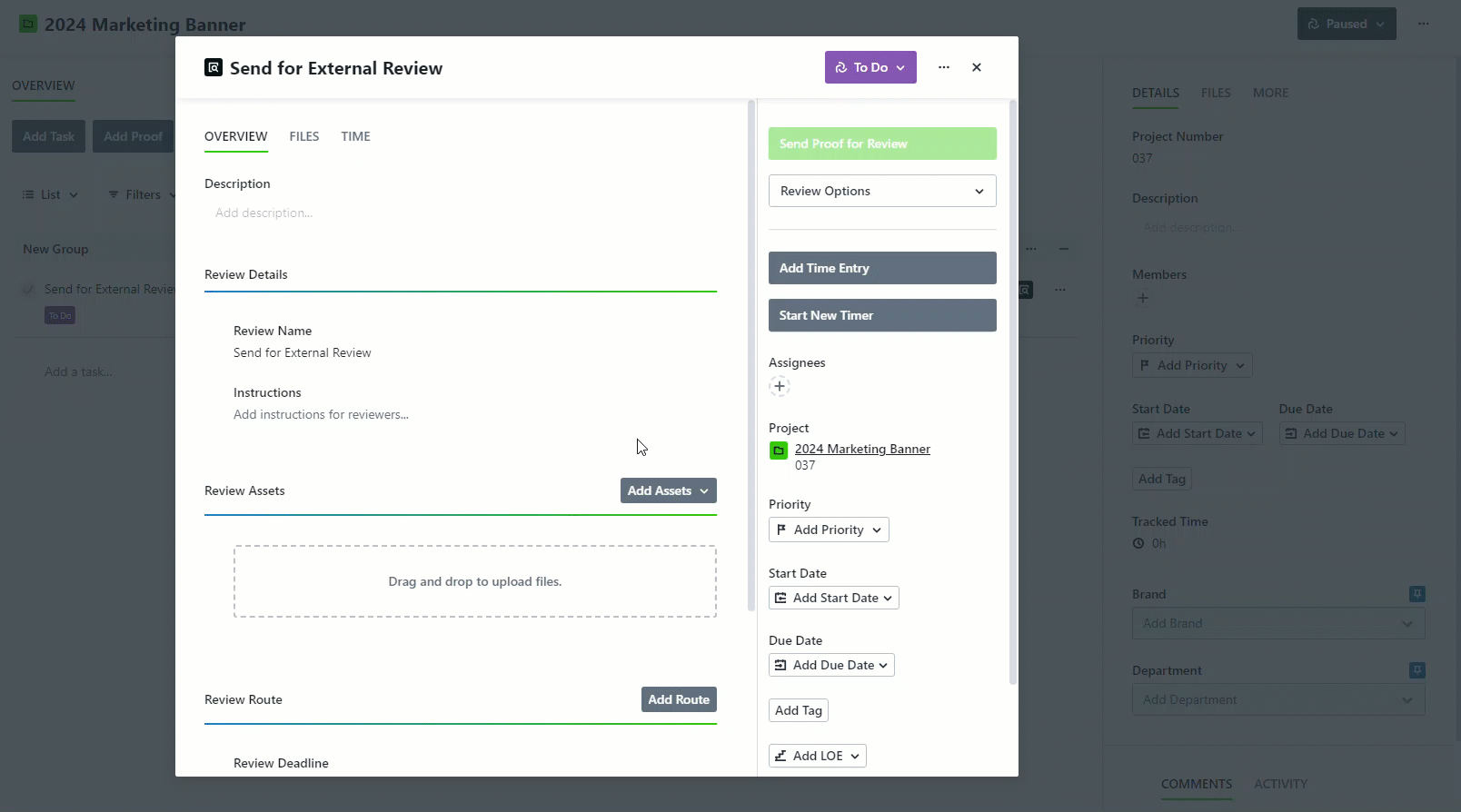Open the MORE tab in the project panel

click(x=1270, y=93)
